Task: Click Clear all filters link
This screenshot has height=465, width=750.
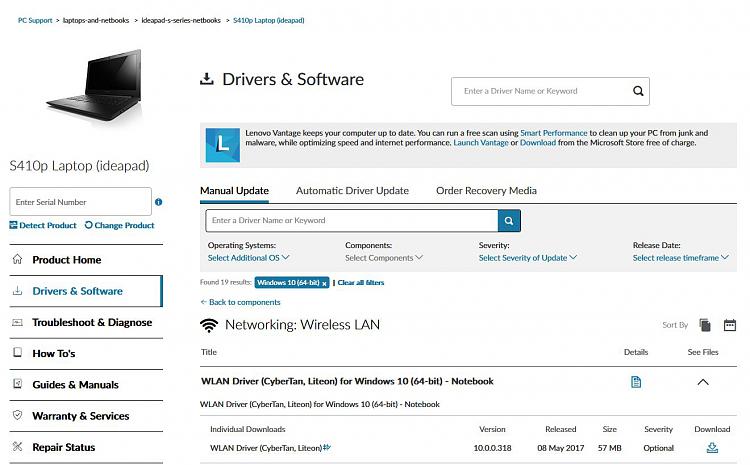Action: pos(361,283)
